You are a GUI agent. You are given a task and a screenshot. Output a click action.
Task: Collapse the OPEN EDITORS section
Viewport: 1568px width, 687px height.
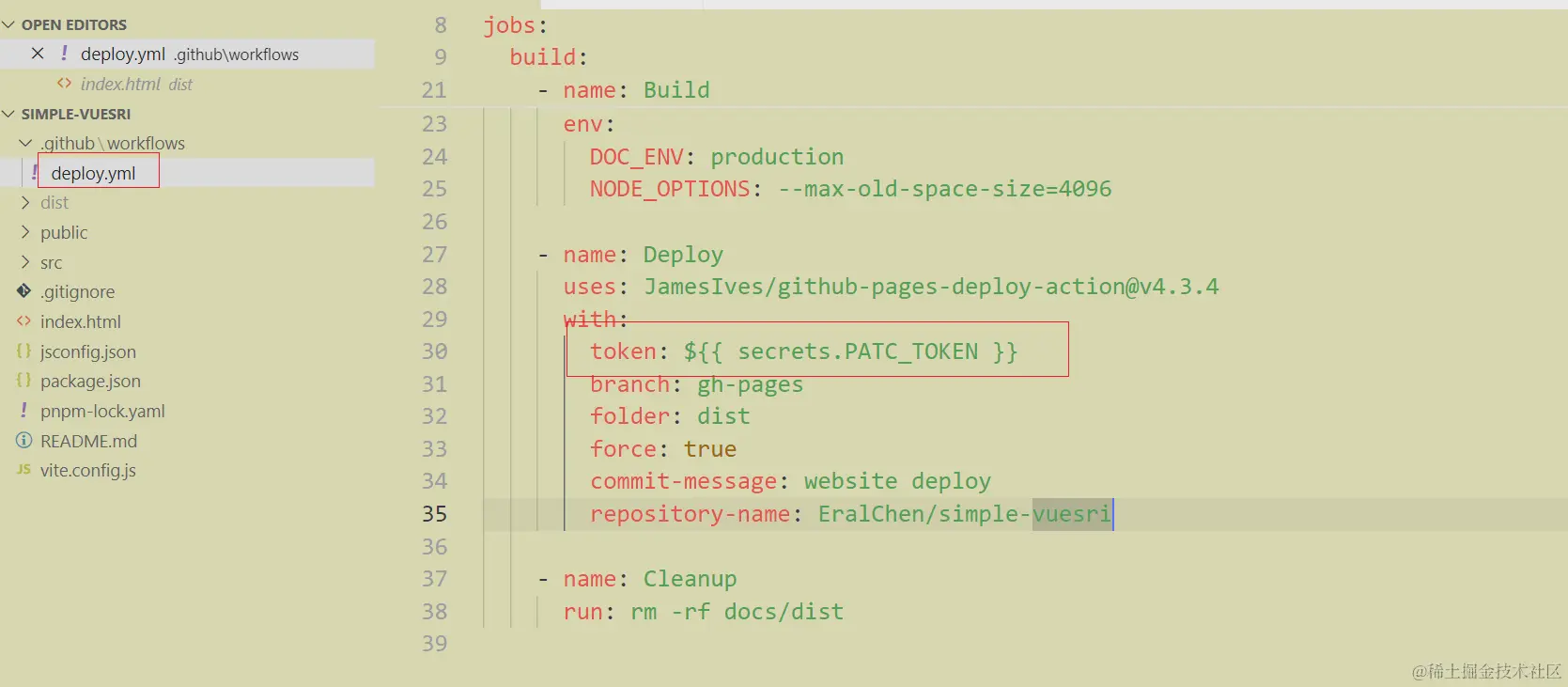pyautogui.click(x=8, y=24)
